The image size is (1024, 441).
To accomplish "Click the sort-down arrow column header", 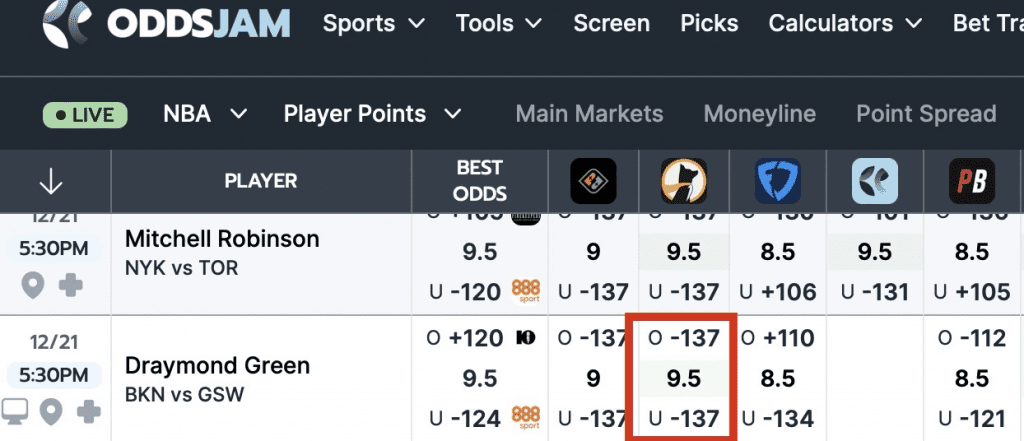I will click(50, 181).
